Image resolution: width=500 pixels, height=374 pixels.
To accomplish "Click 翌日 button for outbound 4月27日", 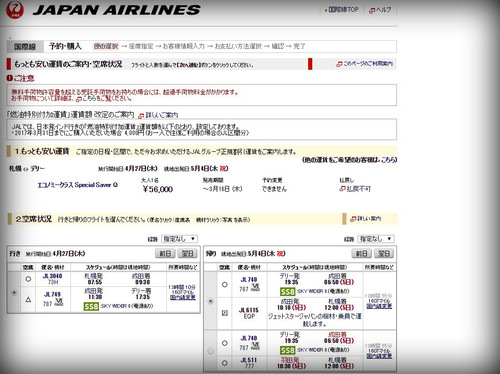I will pos(187,253).
